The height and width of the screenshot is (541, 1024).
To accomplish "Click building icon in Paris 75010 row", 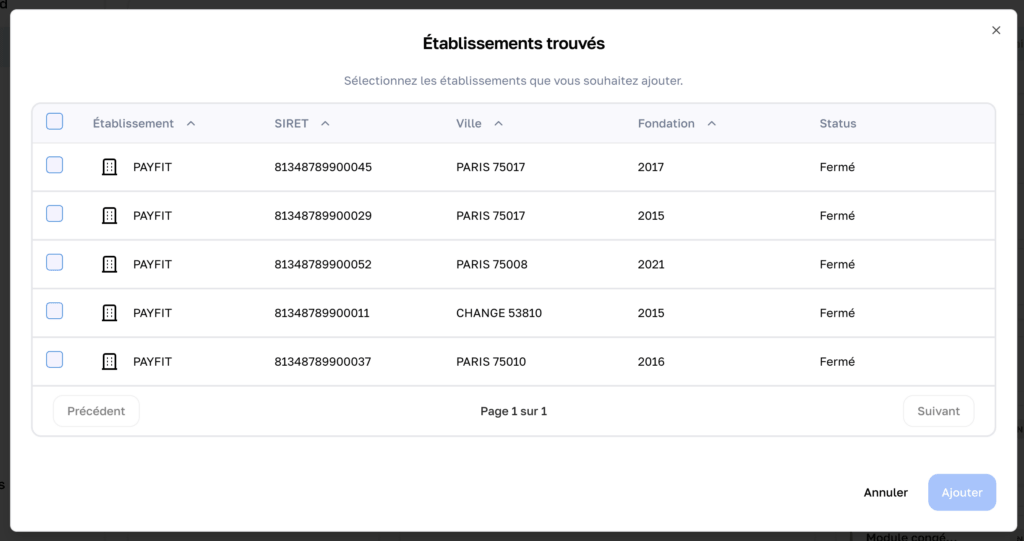I will [110, 361].
